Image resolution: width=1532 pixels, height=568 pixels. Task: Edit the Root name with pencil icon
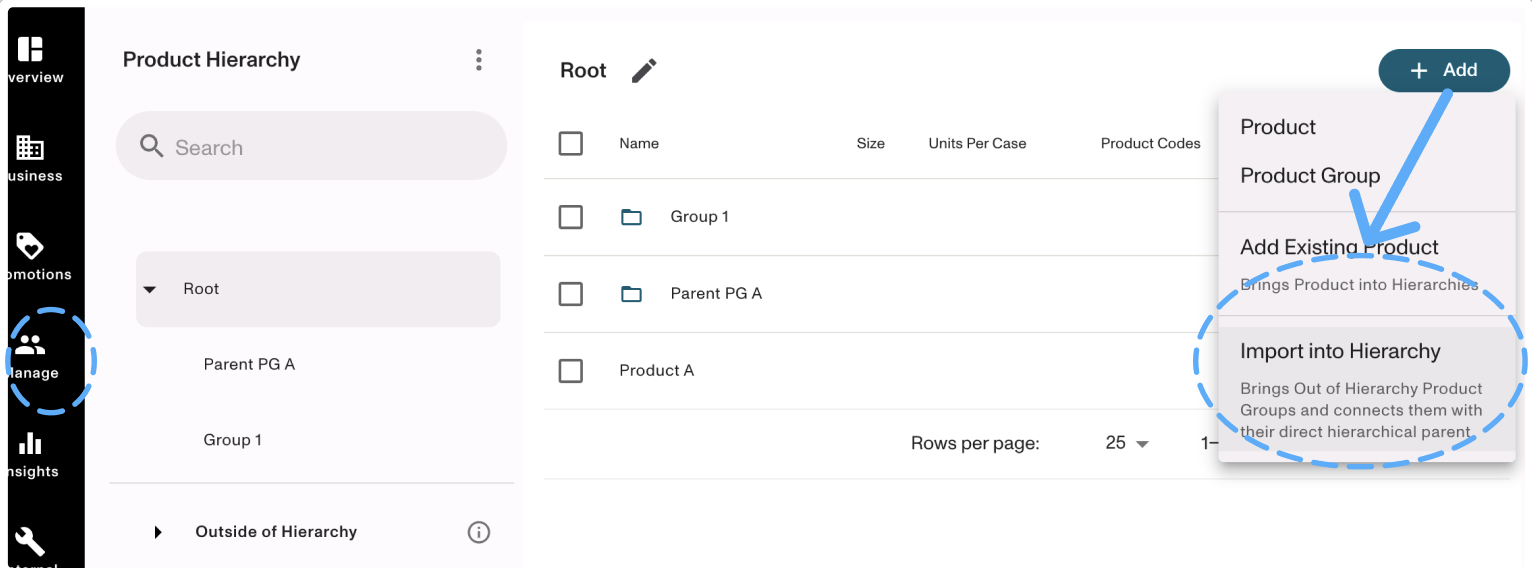pyautogui.click(x=644, y=71)
